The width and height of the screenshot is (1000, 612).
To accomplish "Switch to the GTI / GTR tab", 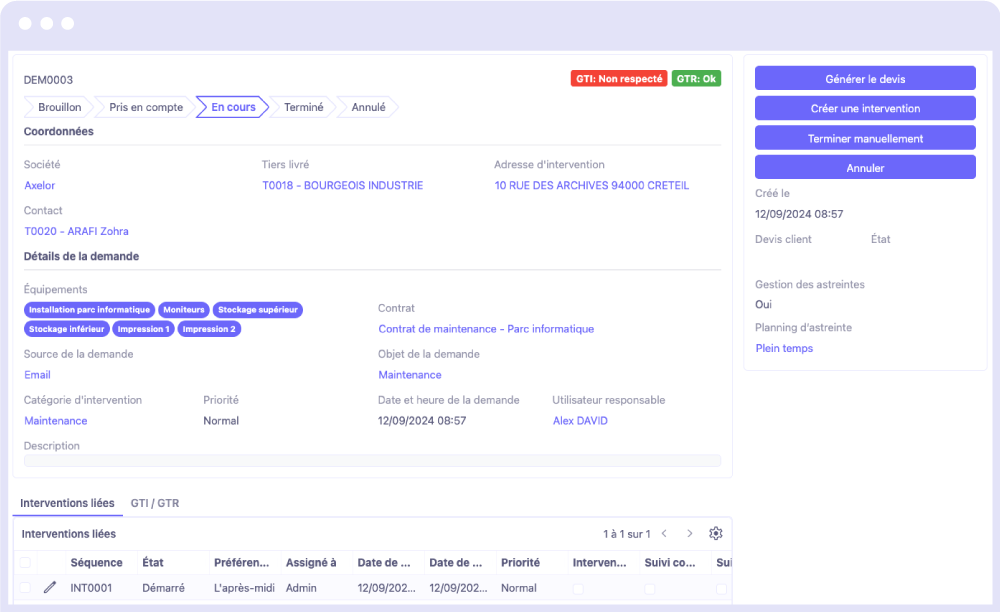I will point(154,503).
